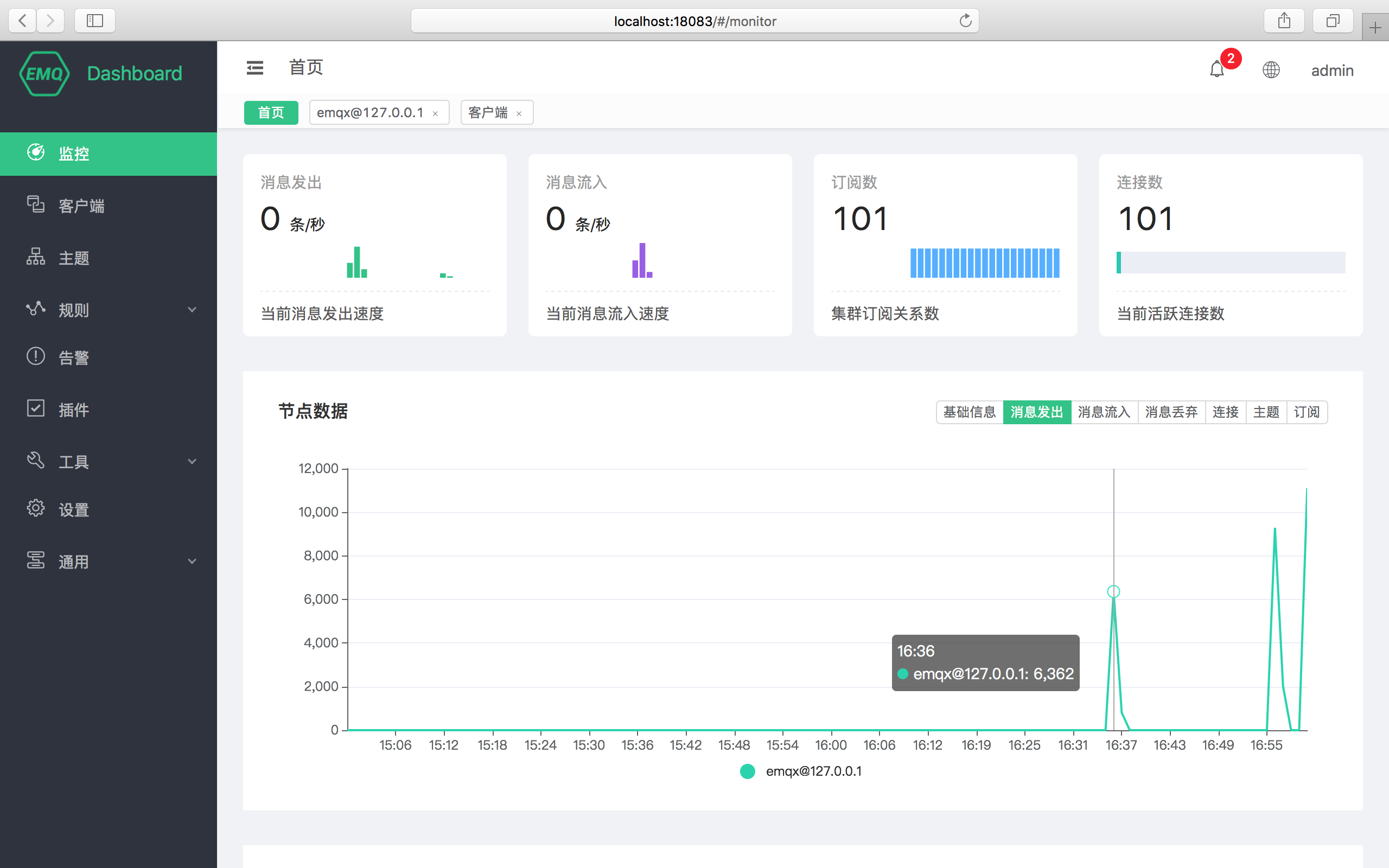Open the 主题 (Topics) sidebar section
The width and height of the screenshot is (1389, 868).
pyautogui.click(x=73, y=258)
